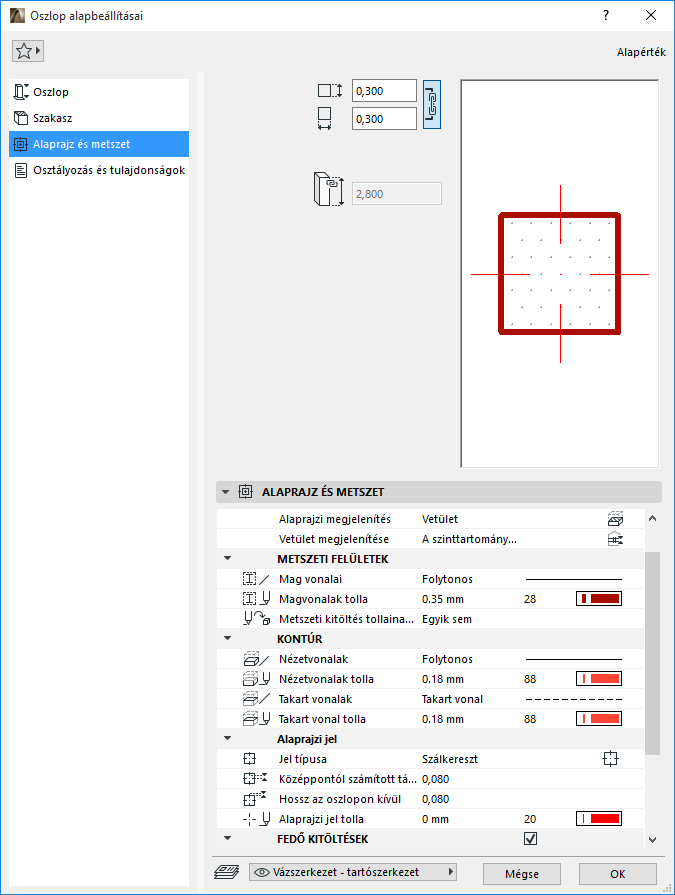The height and width of the screenshot is (895, 675).
Task: Click the Takart vonalak row icon
Action: (x=256, y=699)
